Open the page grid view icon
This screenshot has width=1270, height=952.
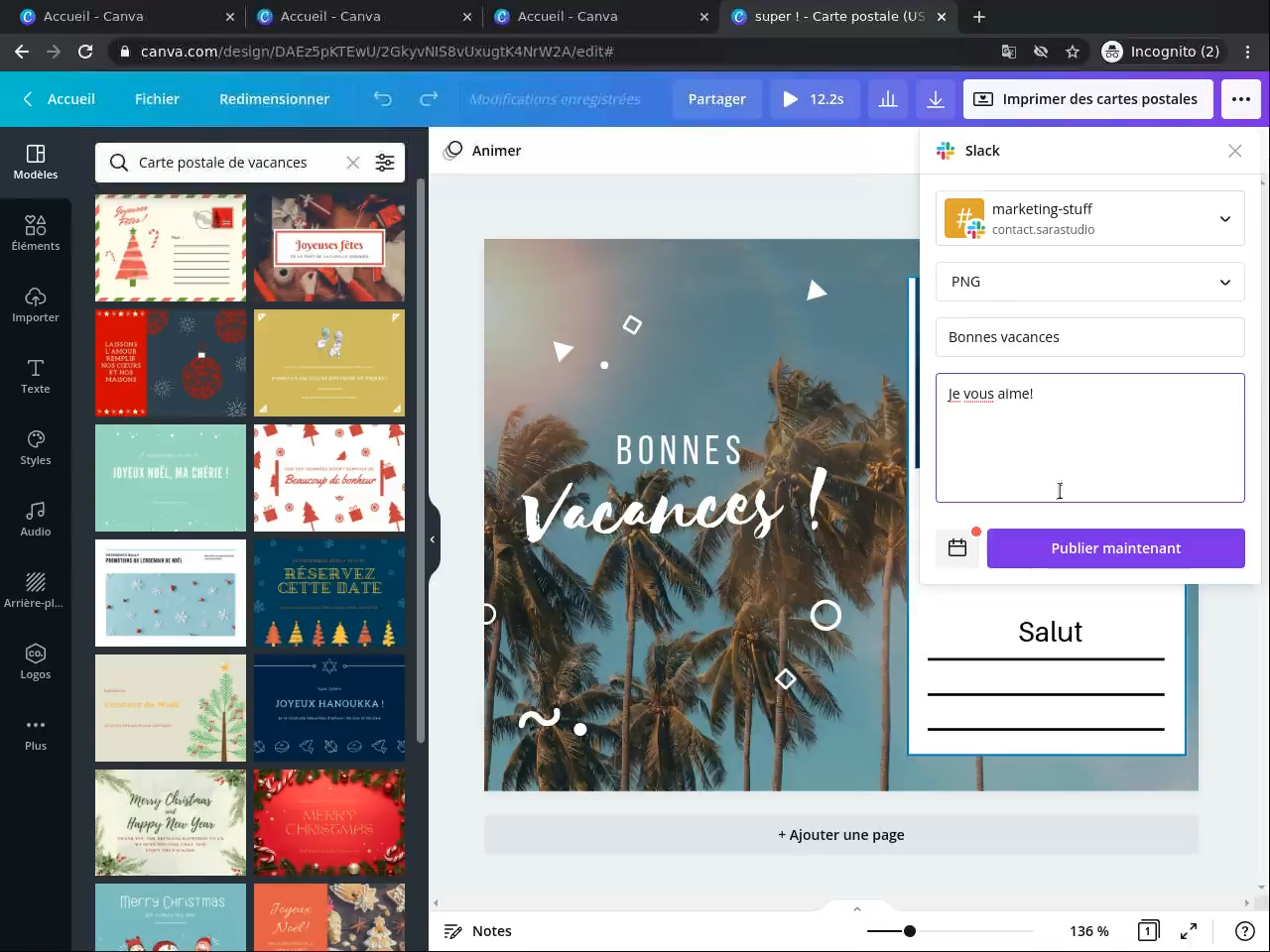pyautogui.click(x=1148, y=931)
